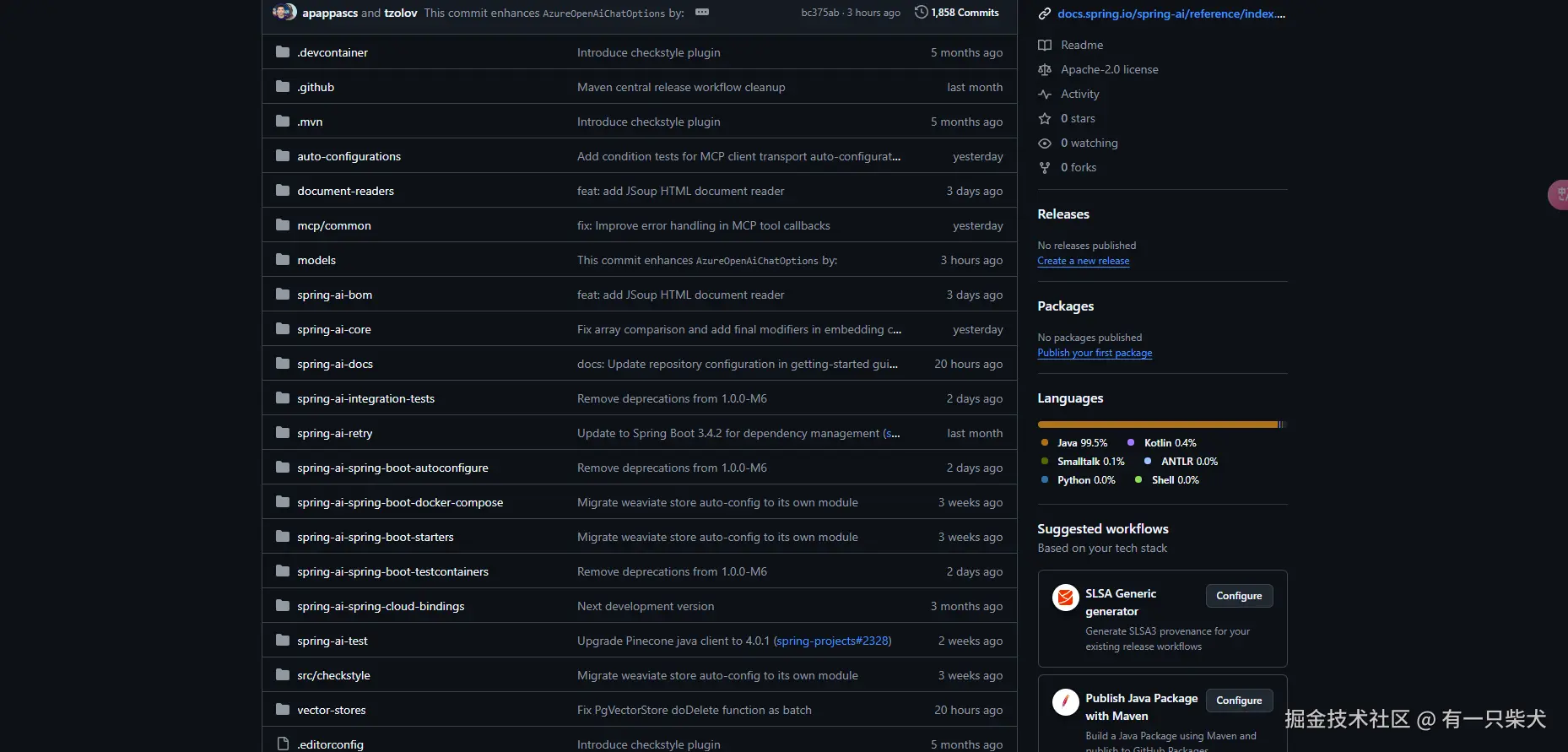Click Publish your first package link
This screenshot has height=752, width=1568.
pyautogui.click(x=1095, y=353)
